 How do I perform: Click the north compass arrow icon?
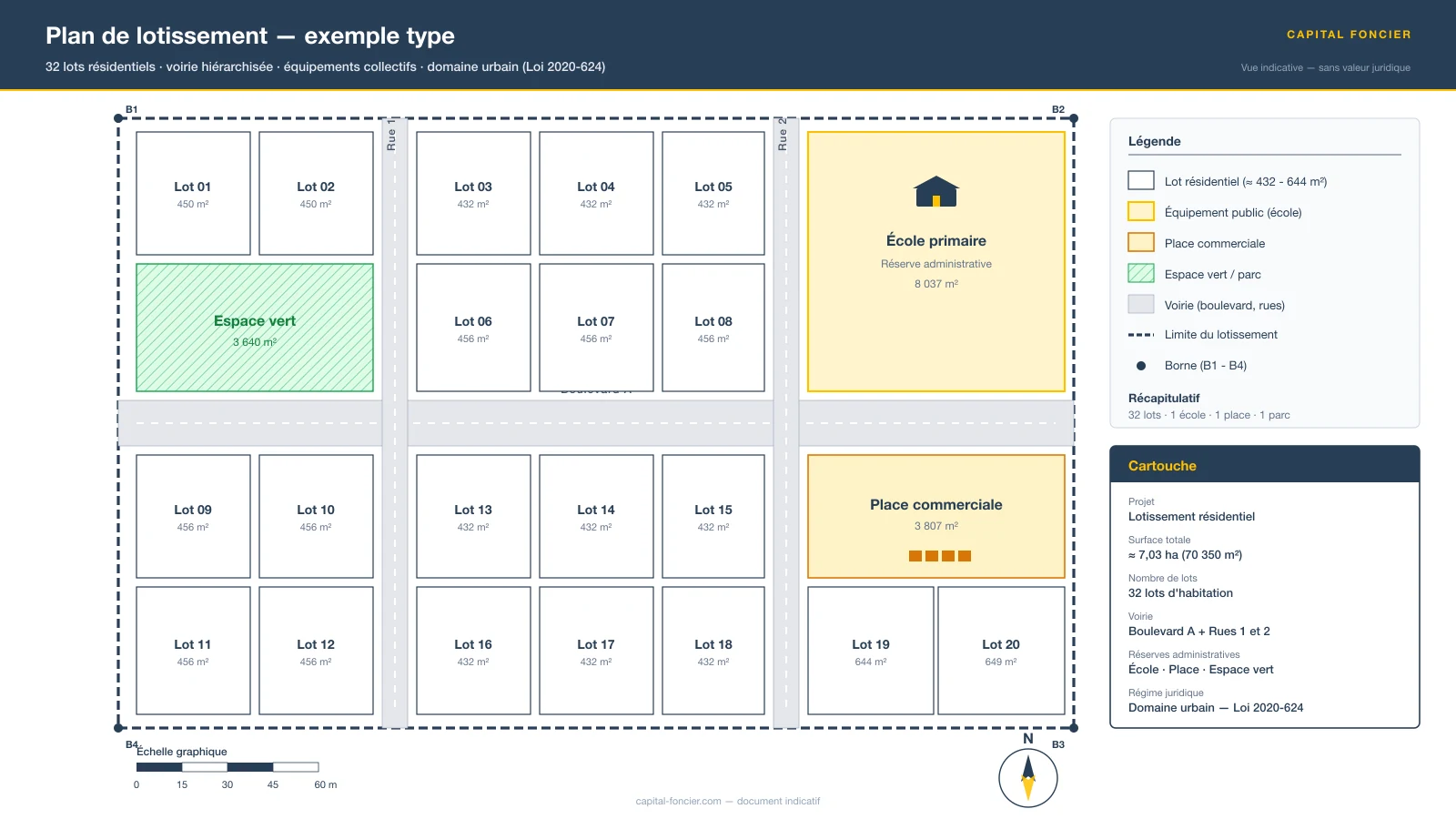click(x=1028, y=778)
